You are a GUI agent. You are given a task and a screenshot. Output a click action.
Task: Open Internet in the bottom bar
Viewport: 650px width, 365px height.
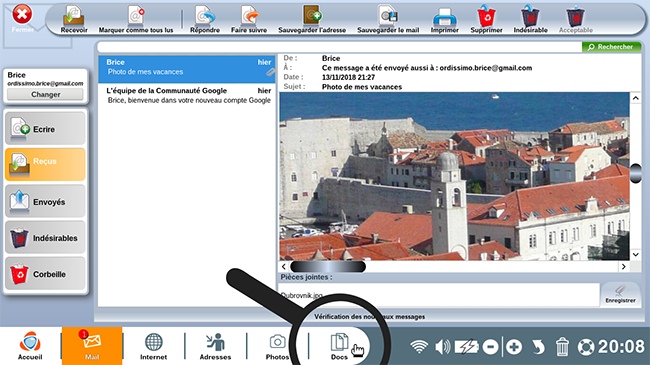pyautogui.click(x=153, y=346)
